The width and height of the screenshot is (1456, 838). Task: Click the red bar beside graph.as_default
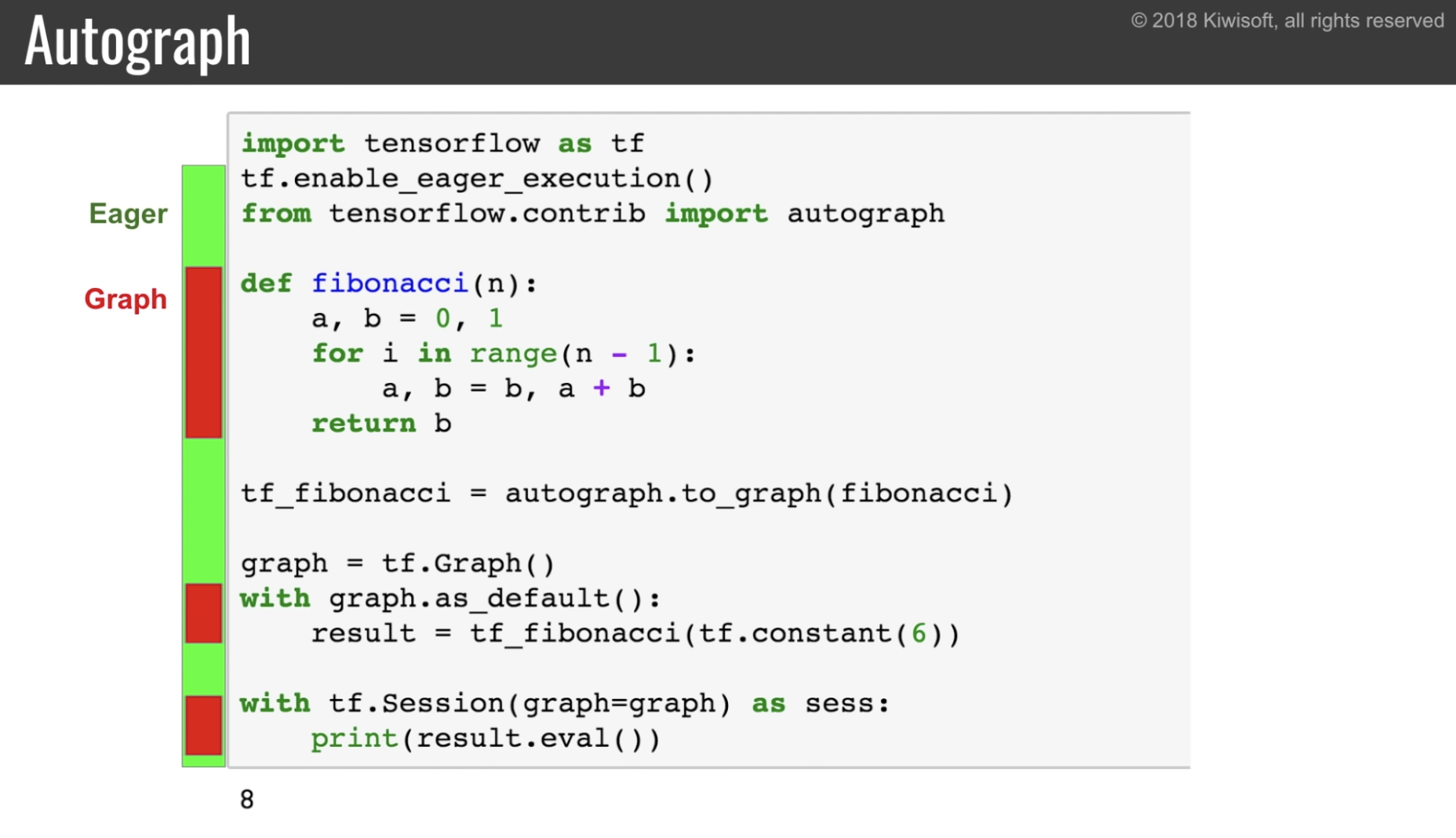[x=202, y=614]
